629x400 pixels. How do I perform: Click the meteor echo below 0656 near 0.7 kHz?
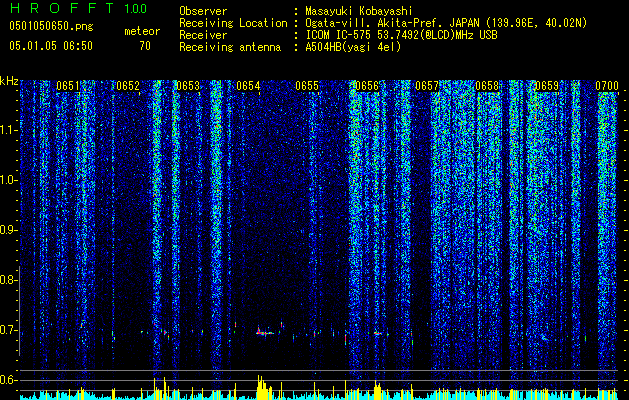pyautogui.click(x=377, y=333)
